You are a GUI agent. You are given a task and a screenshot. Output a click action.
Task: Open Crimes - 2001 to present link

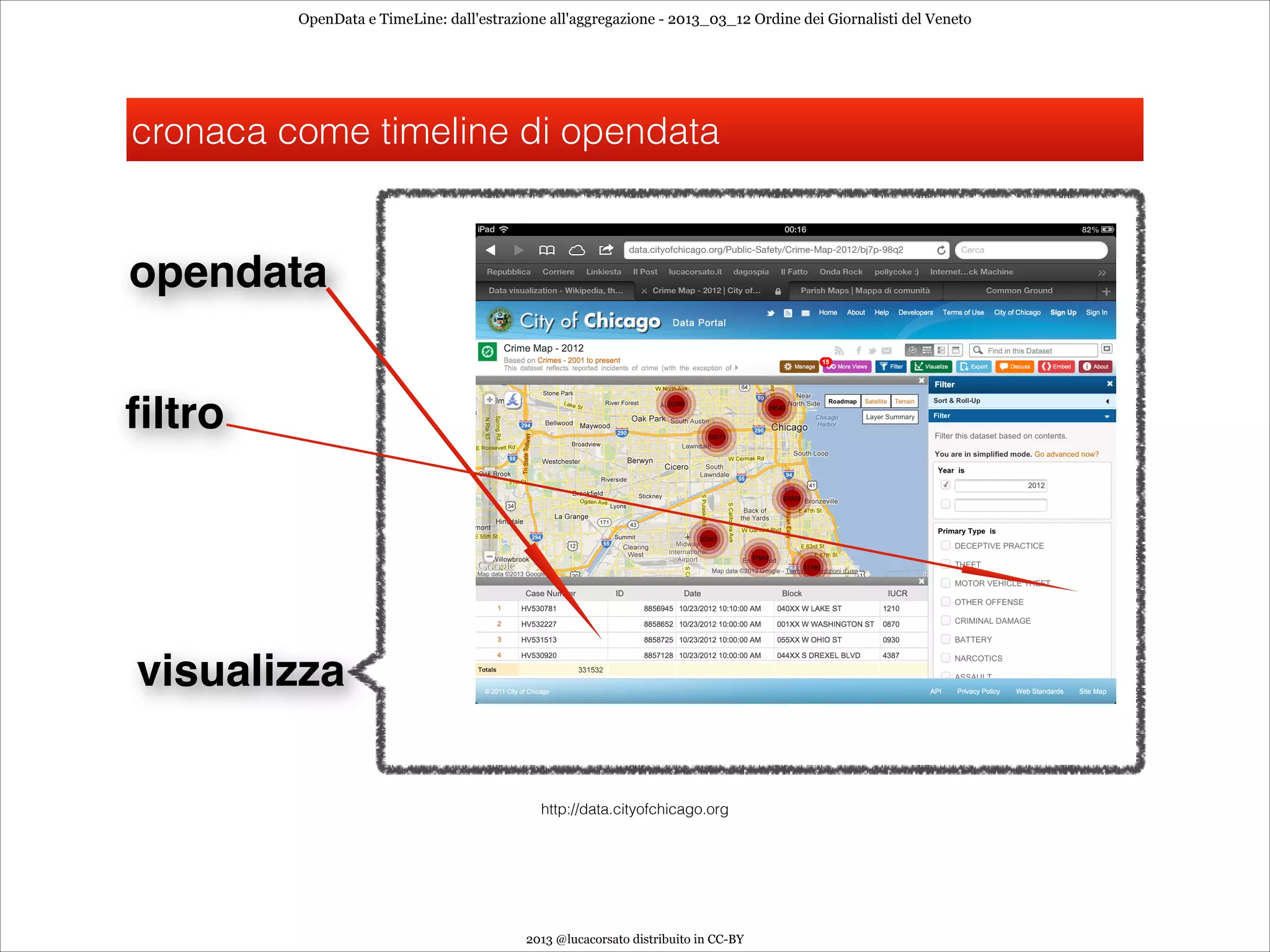pyautogui.click(x=579, y=361)
